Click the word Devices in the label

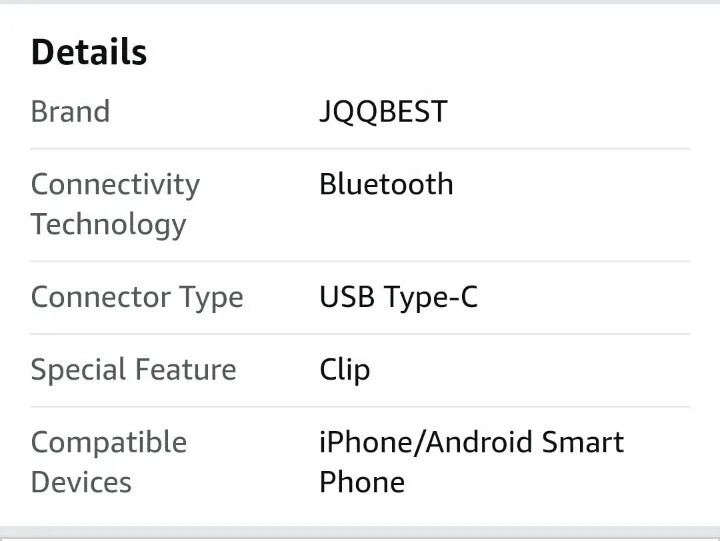(81, 482)
